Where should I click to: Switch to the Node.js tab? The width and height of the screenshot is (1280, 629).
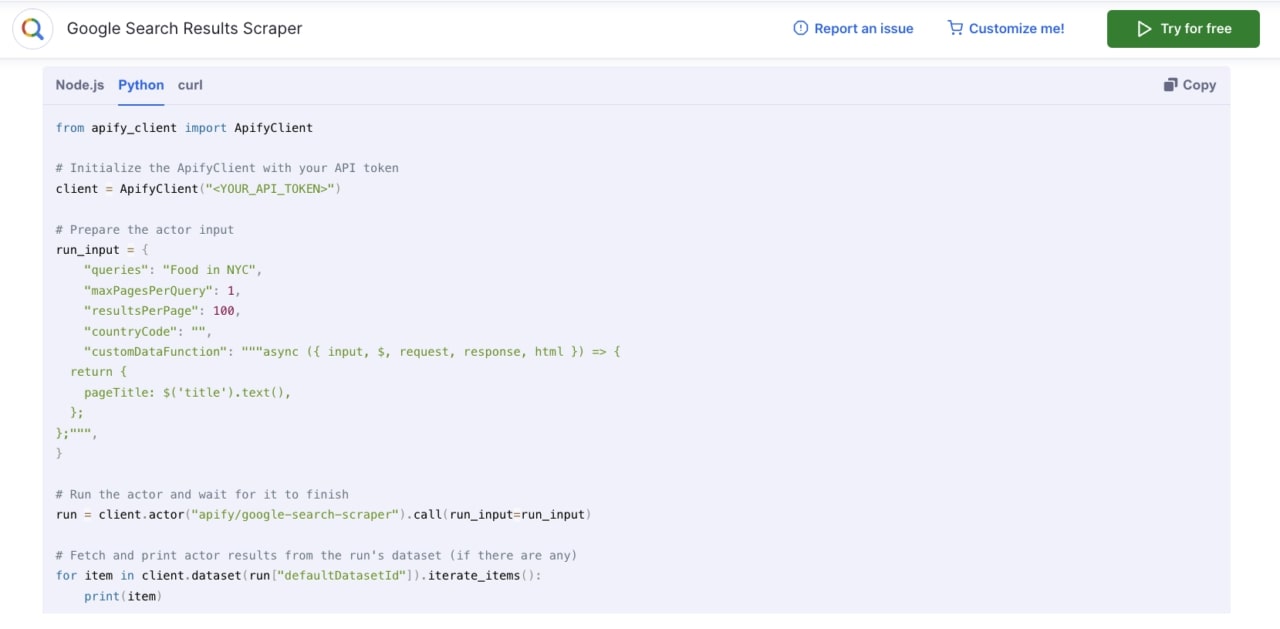(x=79, y=85)
